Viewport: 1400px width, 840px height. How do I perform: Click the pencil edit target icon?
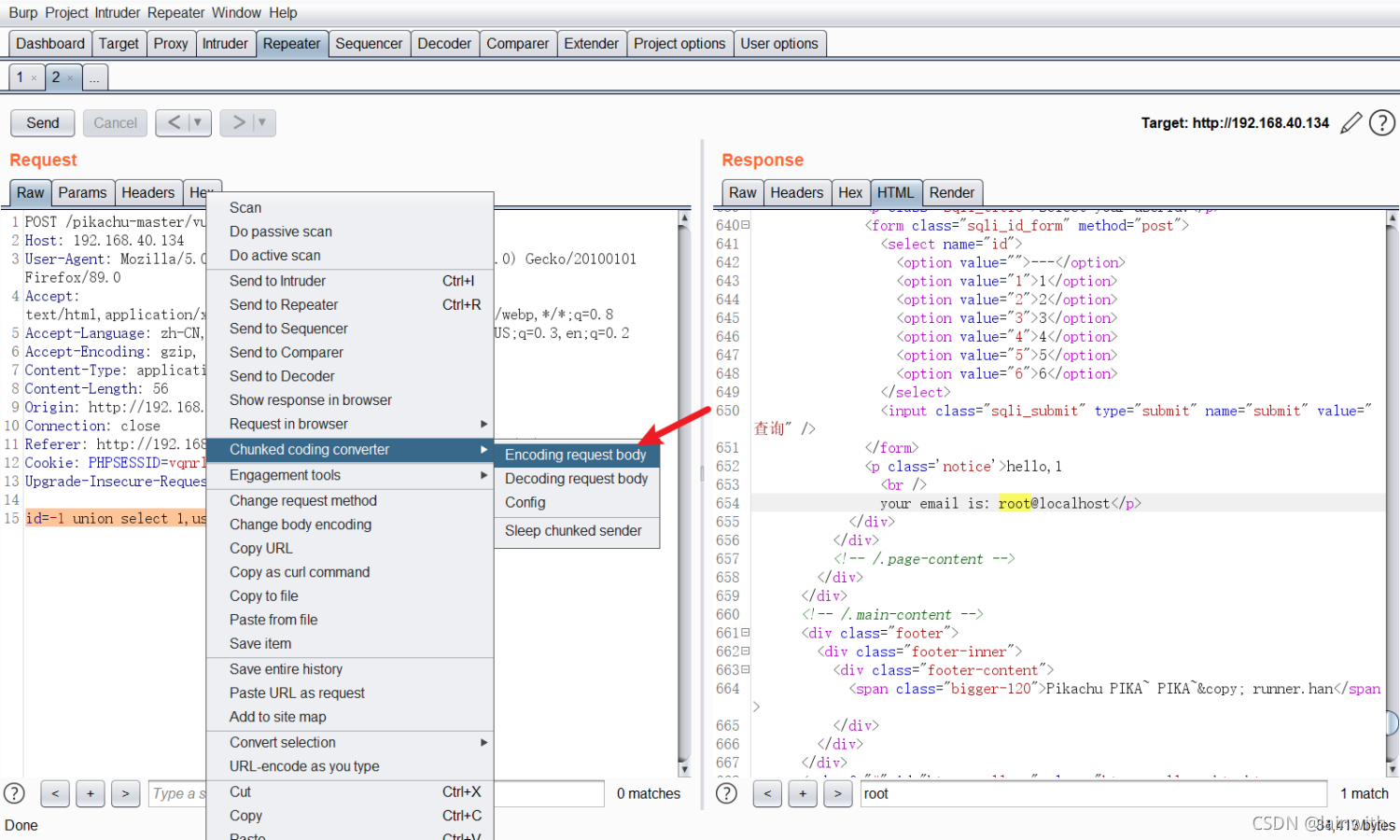(x=1351, y=123)
